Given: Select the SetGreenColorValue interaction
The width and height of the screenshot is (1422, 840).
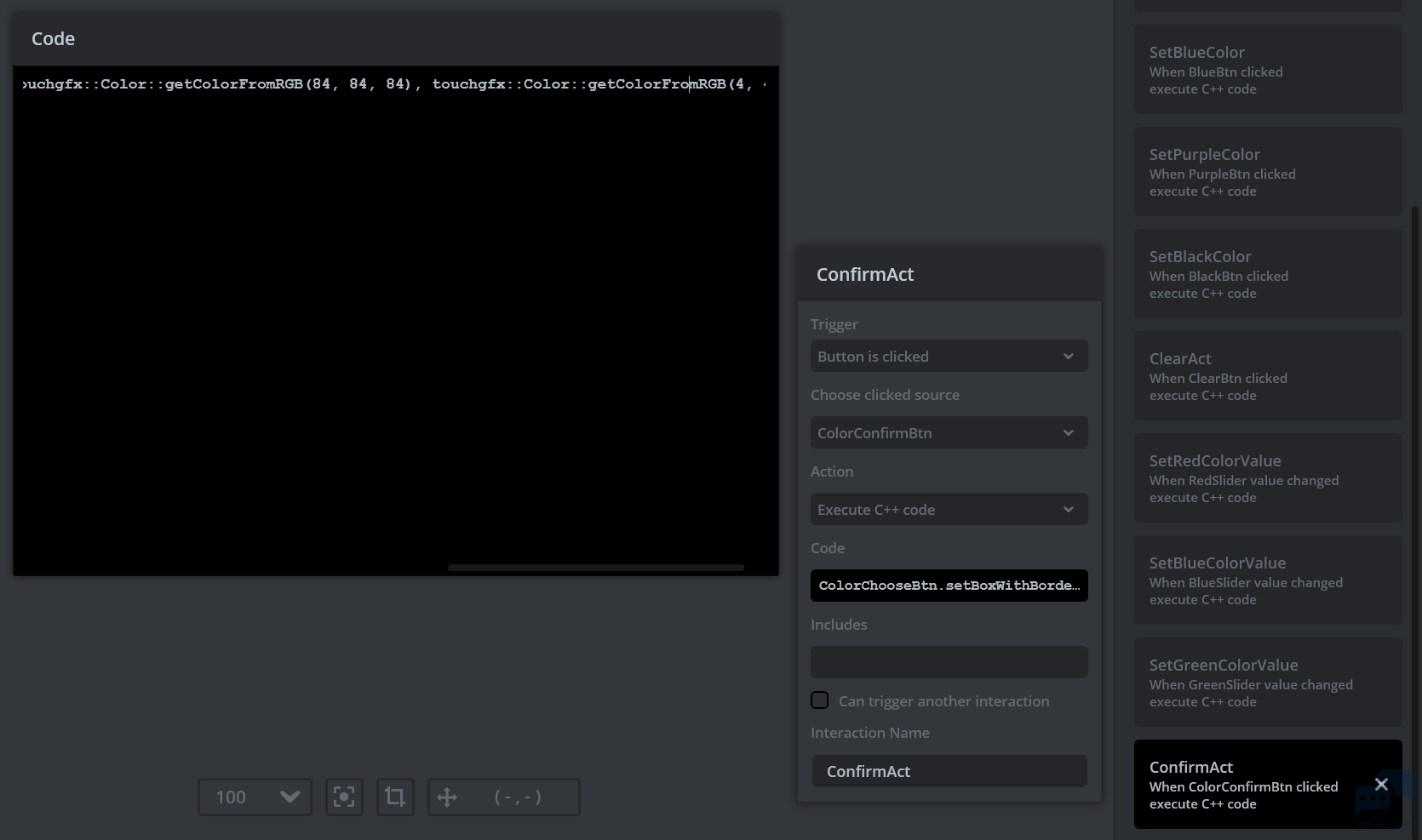Looking at the screenshot, I should click(x=1267, y=683).
